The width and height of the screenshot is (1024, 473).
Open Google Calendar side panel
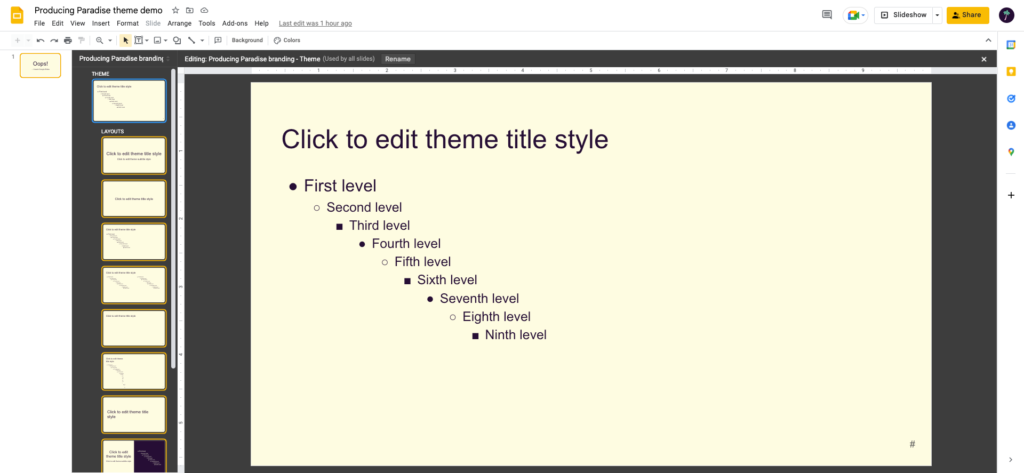tap(1011, 44)
